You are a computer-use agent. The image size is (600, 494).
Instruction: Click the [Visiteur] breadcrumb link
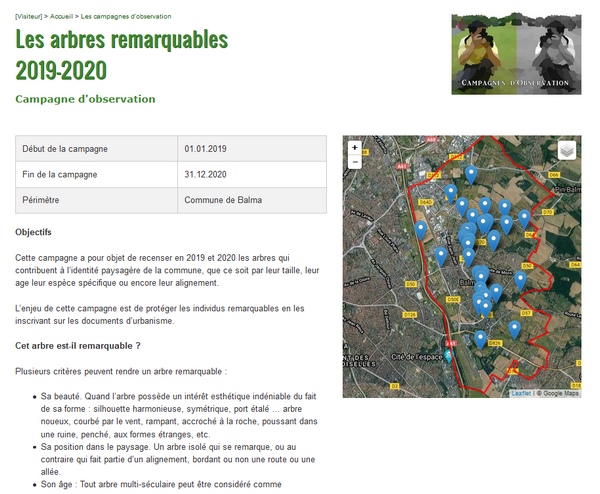pyautogui.click(x=28, y=16)
